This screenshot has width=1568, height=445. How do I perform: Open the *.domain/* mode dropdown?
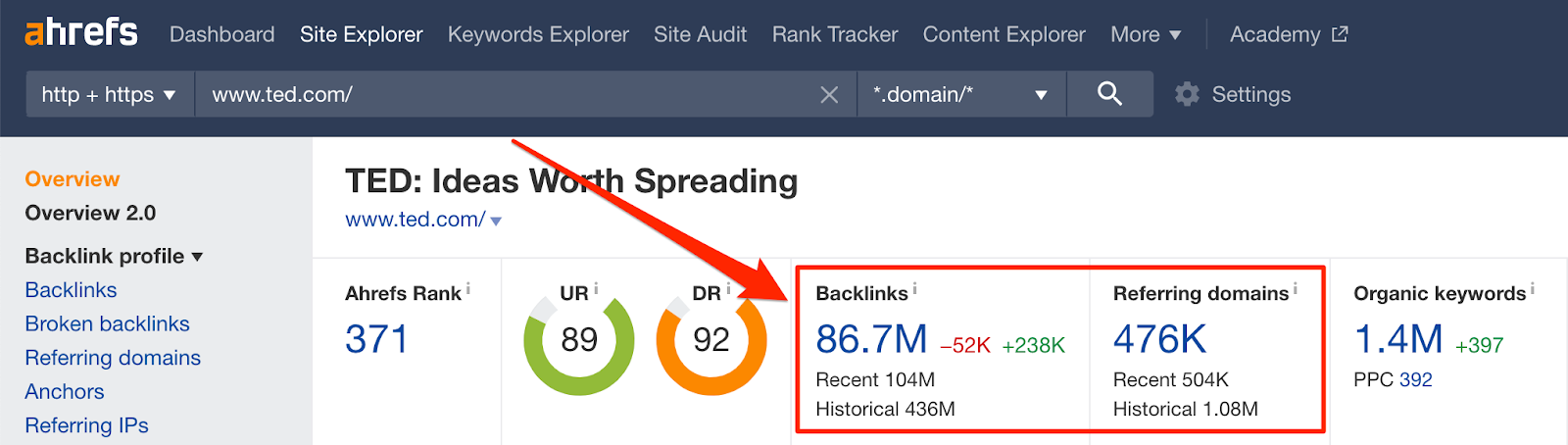[961, 94]
